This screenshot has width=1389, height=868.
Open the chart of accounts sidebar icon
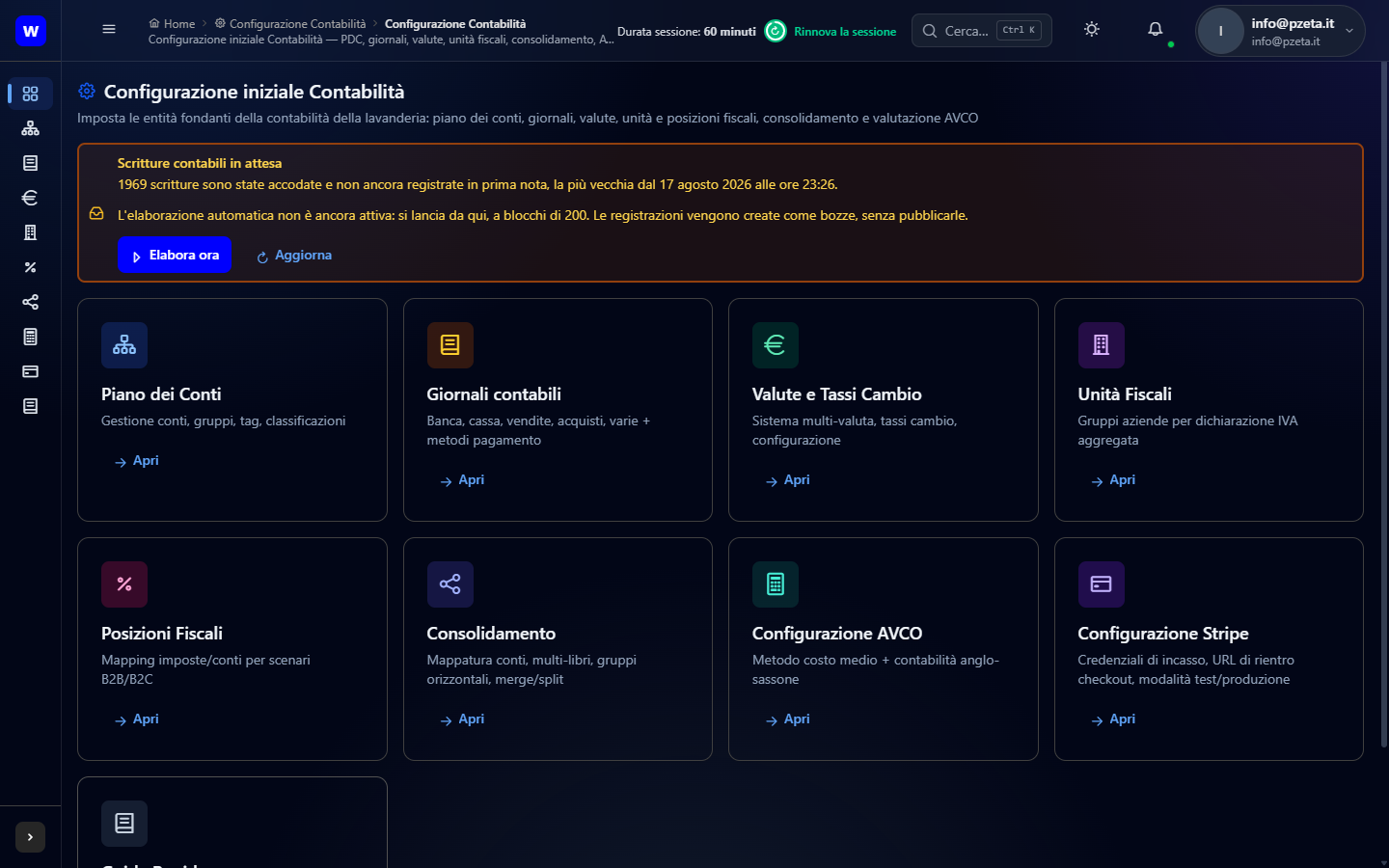point(31,128)
